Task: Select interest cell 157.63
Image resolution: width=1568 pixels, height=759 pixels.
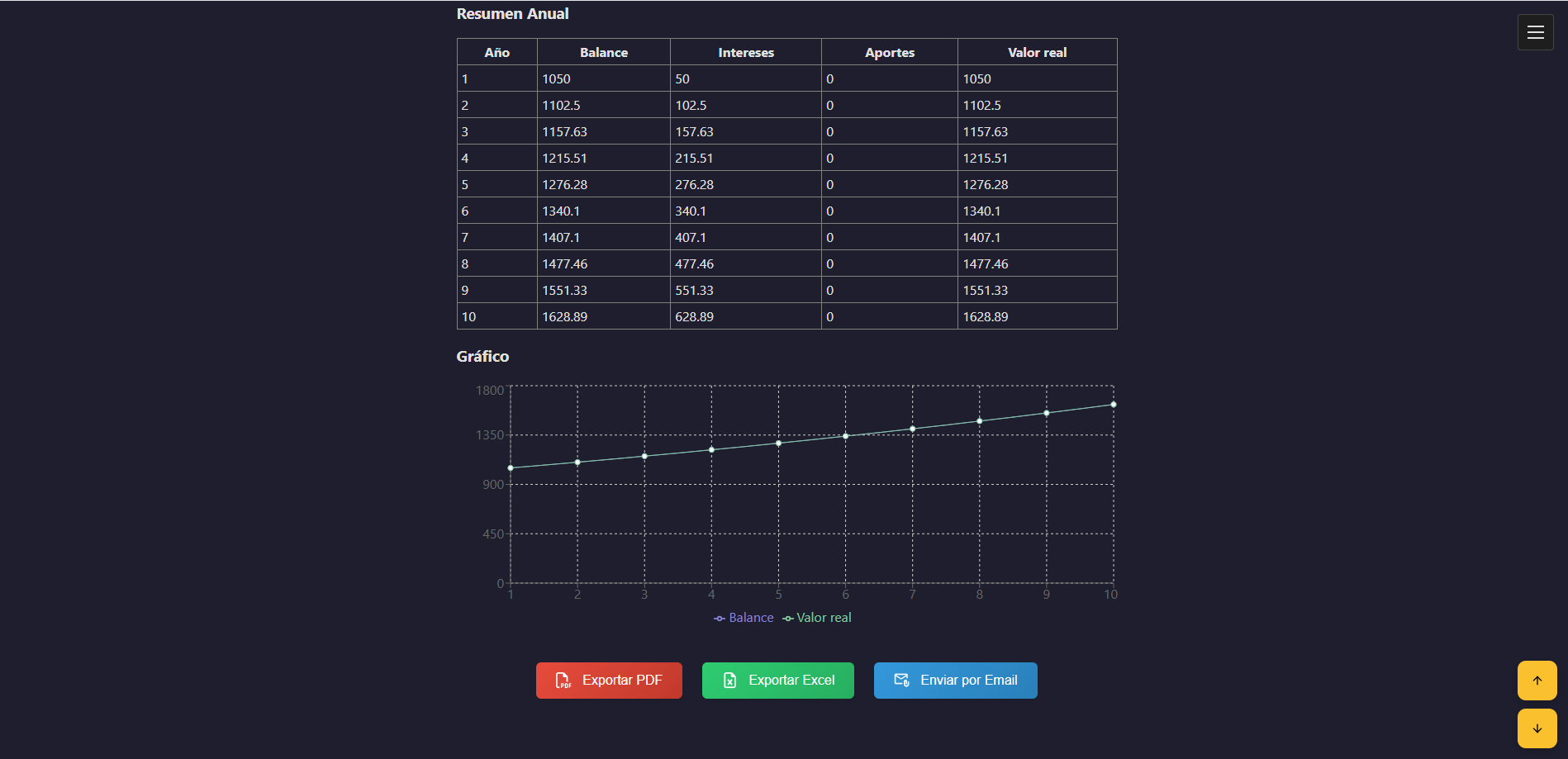Action: (x=746, y=131)
